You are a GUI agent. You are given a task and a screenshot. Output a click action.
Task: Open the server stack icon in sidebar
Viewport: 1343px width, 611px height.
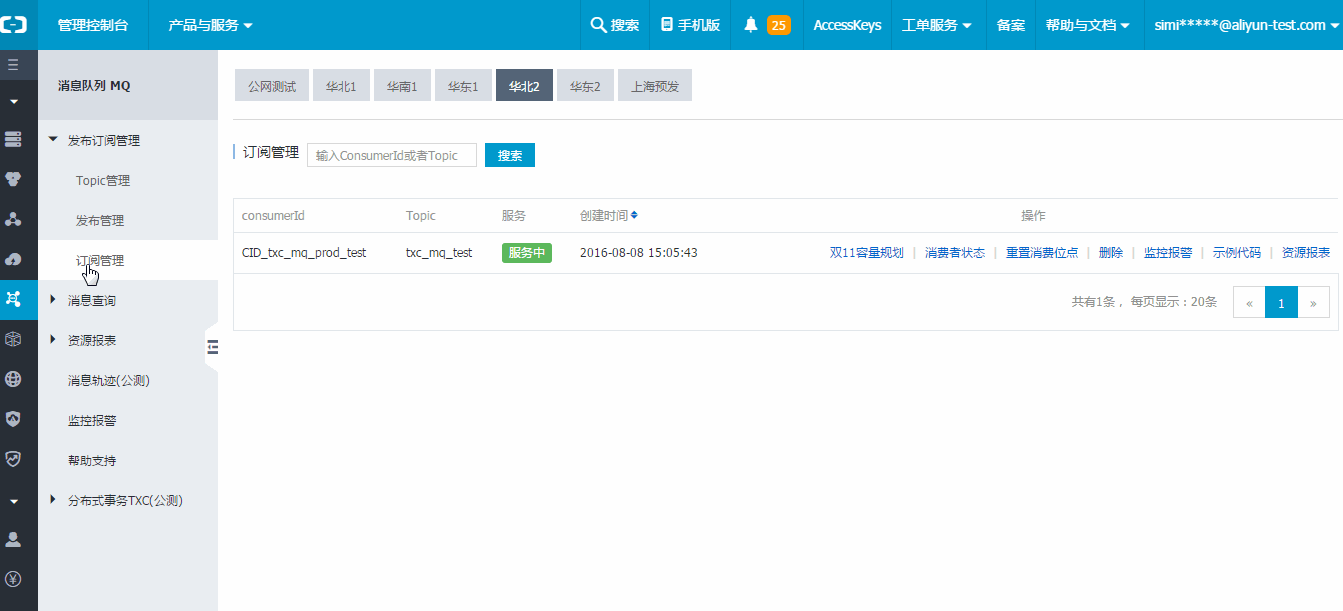[13, 139]
